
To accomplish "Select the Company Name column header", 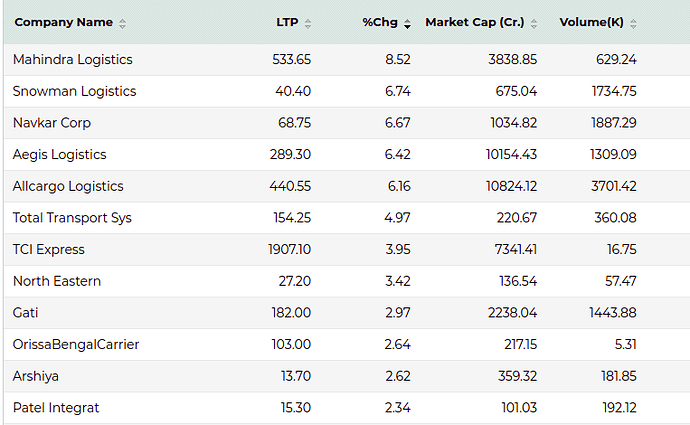I will [x=64, y=22].
